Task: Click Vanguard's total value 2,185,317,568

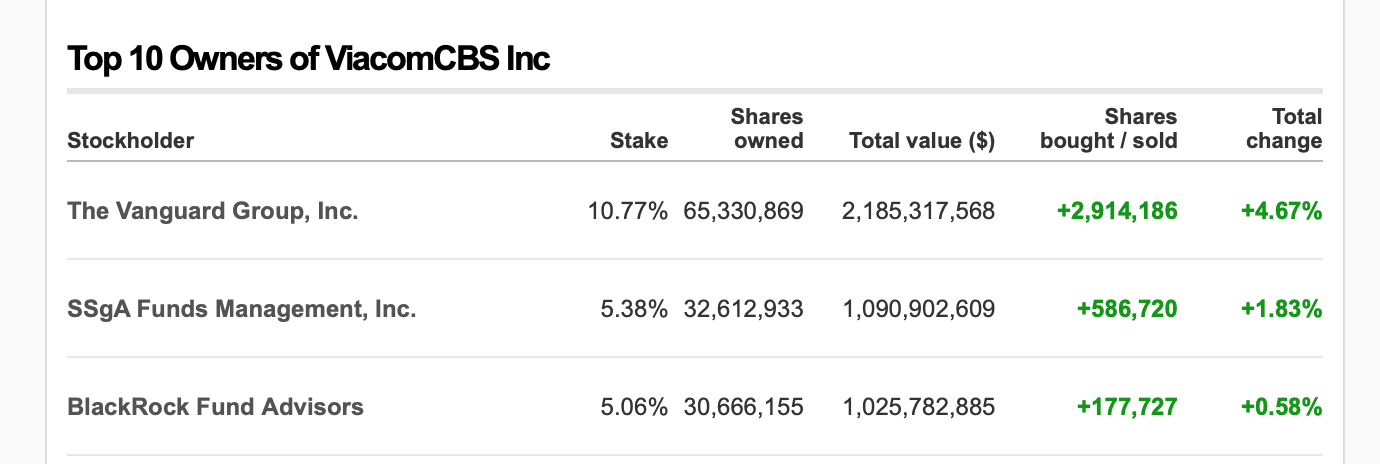Action: tap(918, 211)
